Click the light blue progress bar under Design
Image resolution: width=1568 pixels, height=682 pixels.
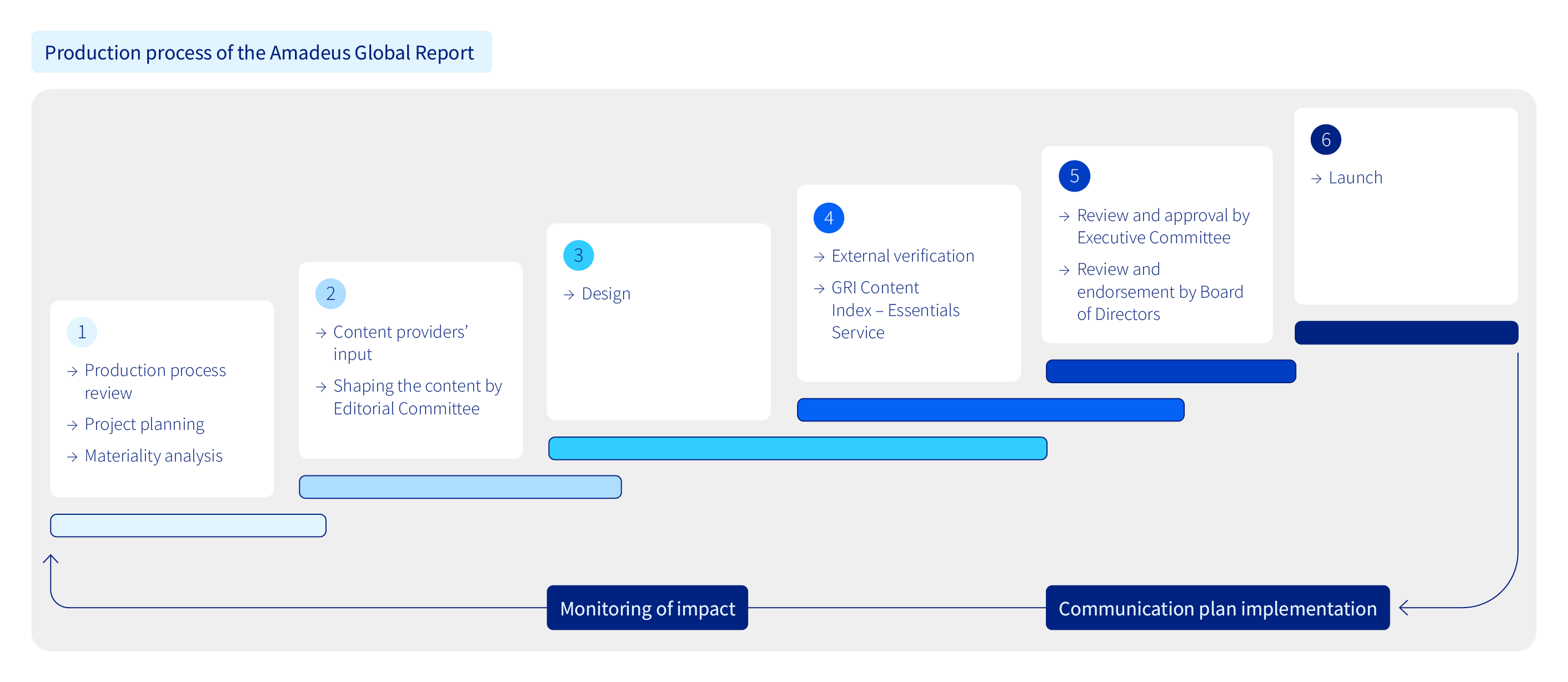click(798, 448)
